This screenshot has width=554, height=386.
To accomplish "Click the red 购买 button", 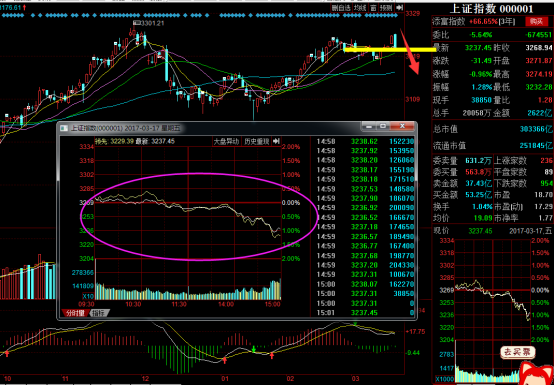I will coord(536,21).
